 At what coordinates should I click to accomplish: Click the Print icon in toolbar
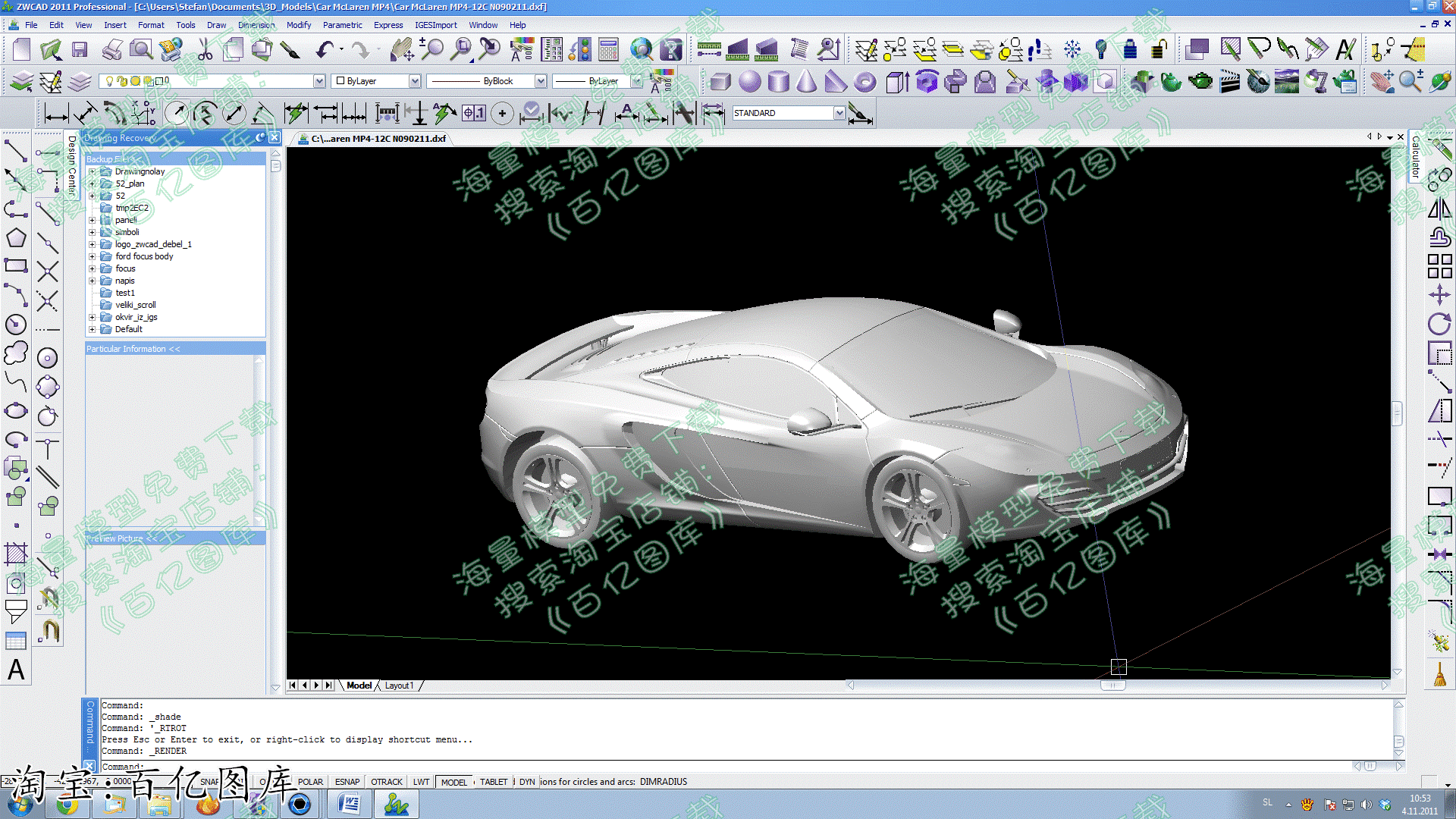[x=111, y=51]
